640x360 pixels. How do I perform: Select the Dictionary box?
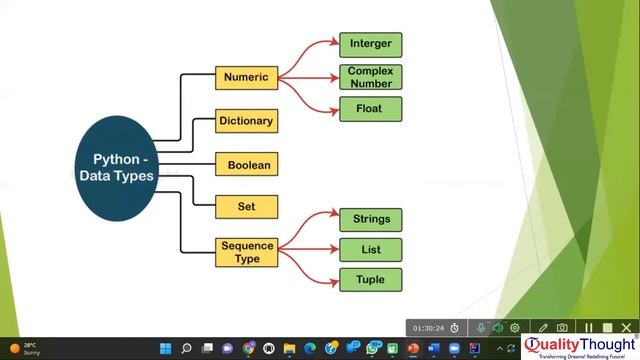(x=247, y=121)
